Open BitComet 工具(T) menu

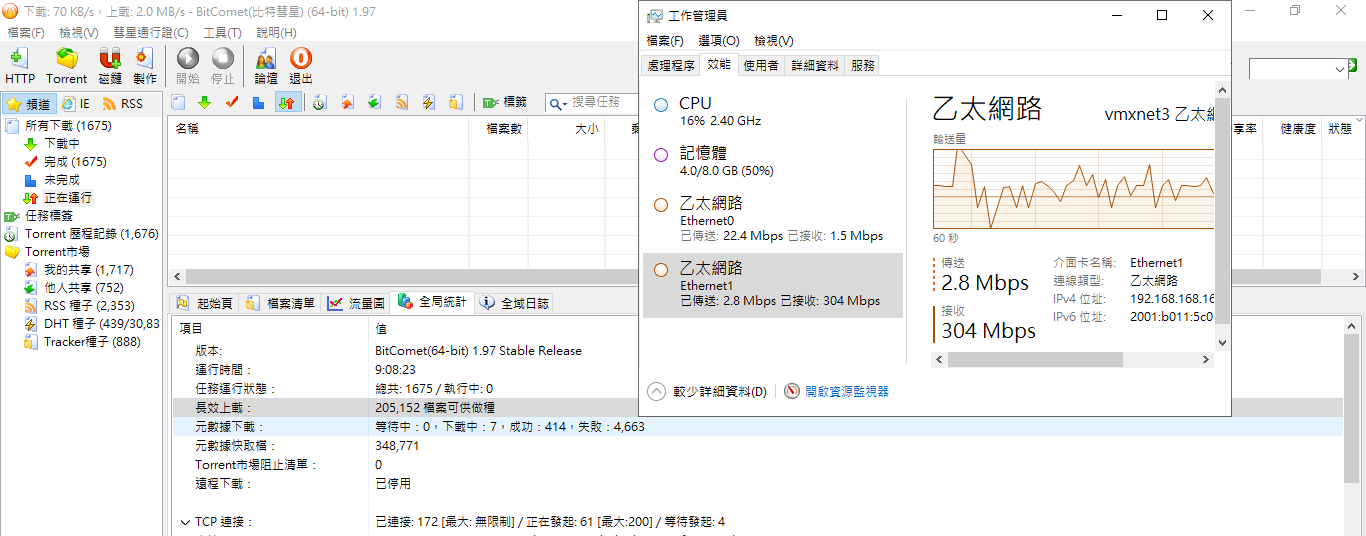coord(222,33)
